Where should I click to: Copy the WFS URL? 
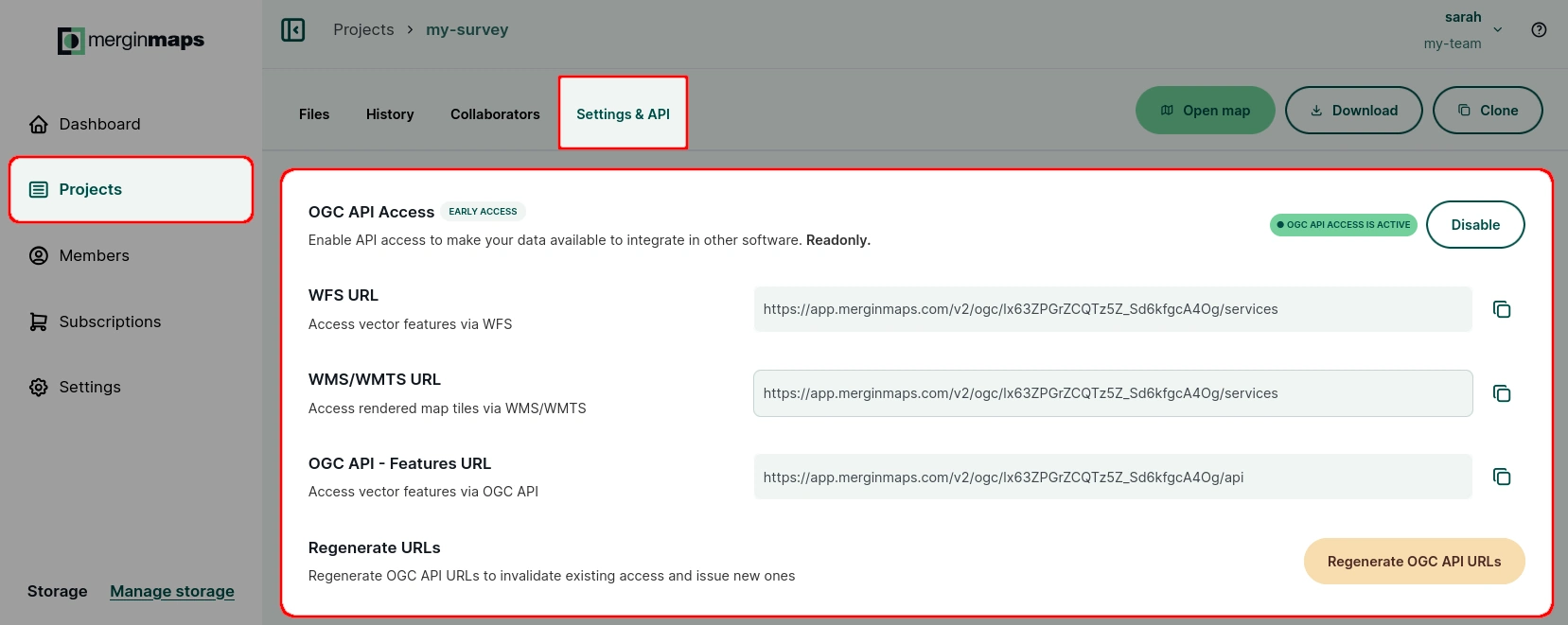[x=1502, y=309]
